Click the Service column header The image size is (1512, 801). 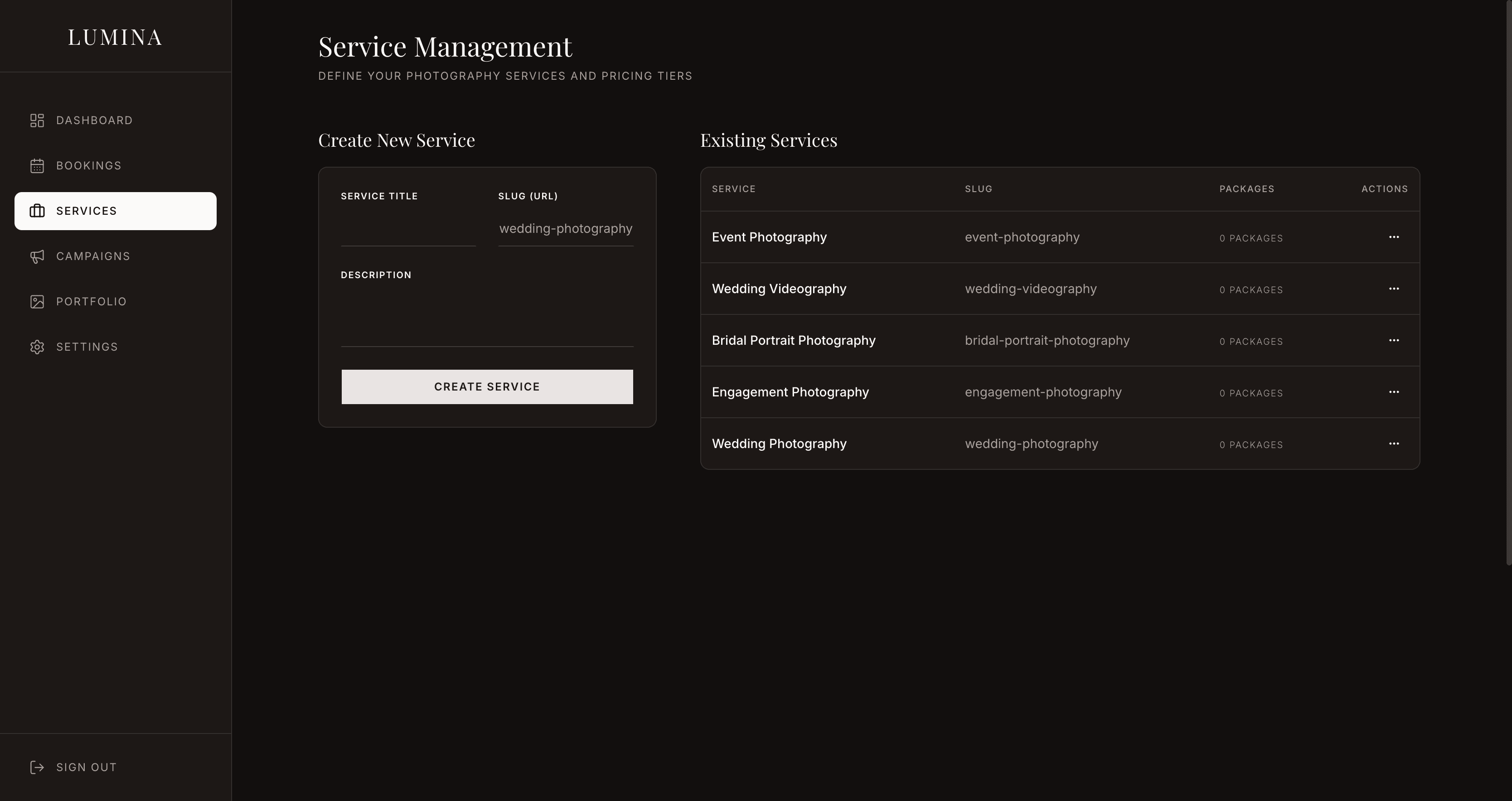tap(734, 189)
